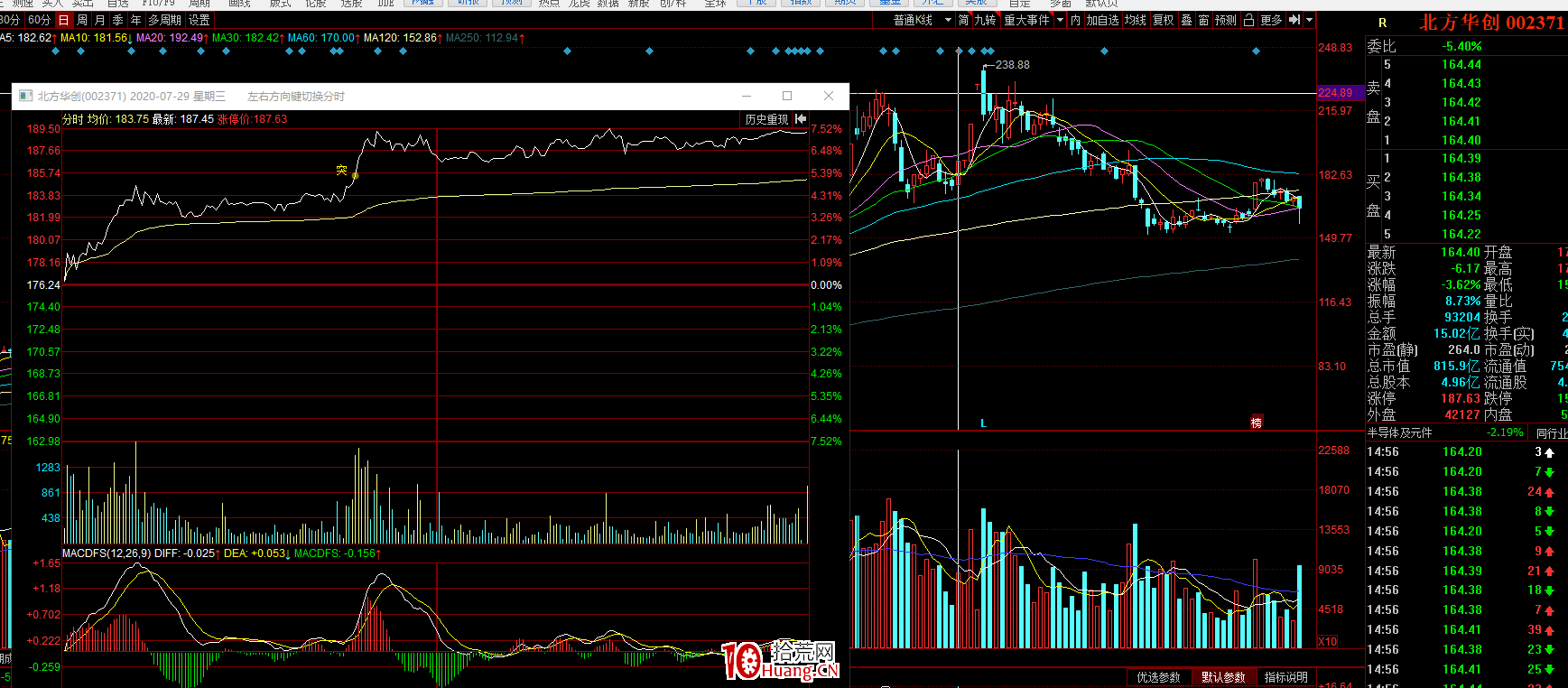Screen dimensions: 1568x688
Task: Click buy level 1 price 164.39
Action: 1461,159
